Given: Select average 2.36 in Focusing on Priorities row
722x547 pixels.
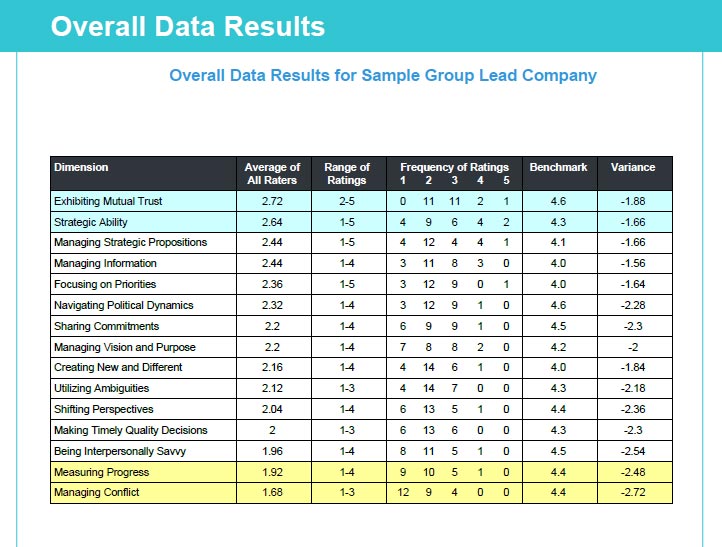Looking at the screenshot, I should tap(272, 284).
